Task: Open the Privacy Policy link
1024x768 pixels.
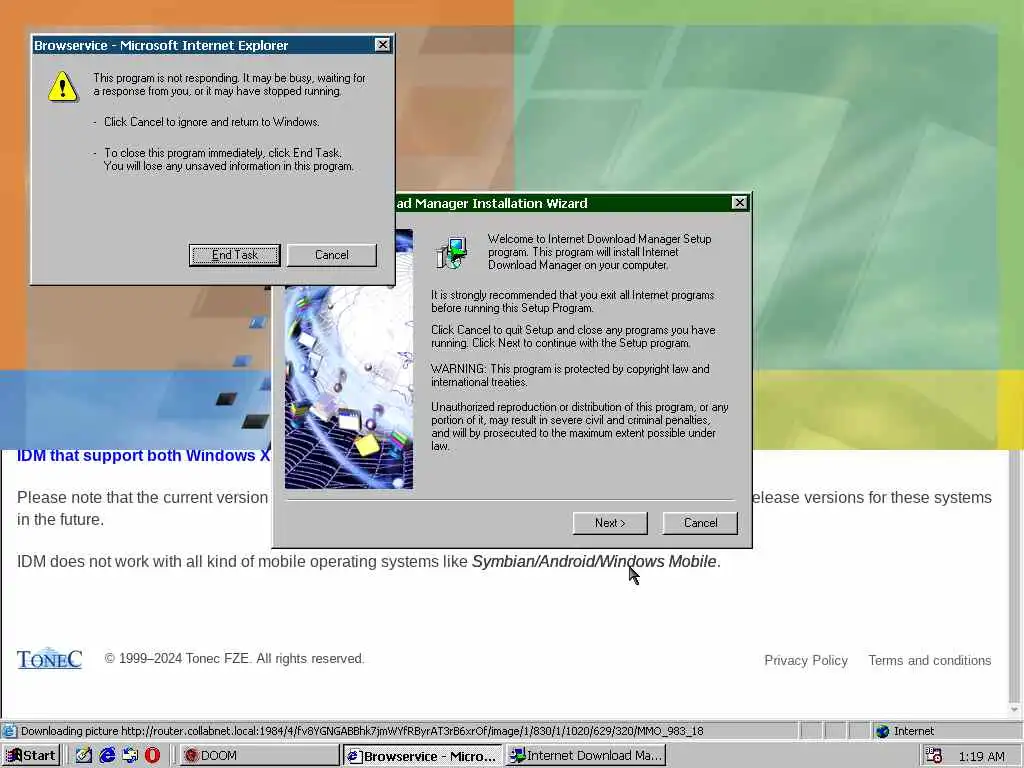Action: pyautogui.click(x=806, y=660)
